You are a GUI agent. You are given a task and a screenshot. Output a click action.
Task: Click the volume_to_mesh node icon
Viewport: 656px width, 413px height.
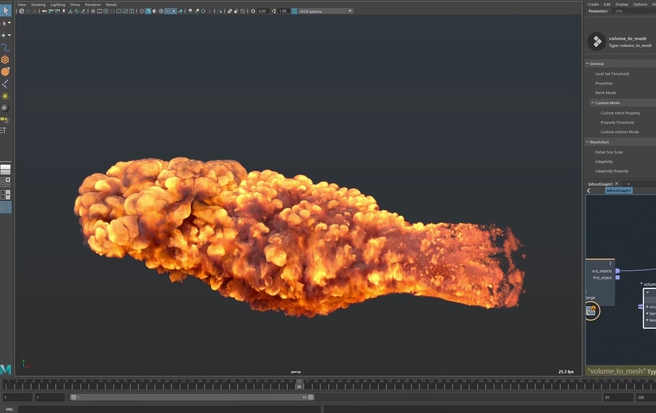pyautogui.click(x=597, y=41)
